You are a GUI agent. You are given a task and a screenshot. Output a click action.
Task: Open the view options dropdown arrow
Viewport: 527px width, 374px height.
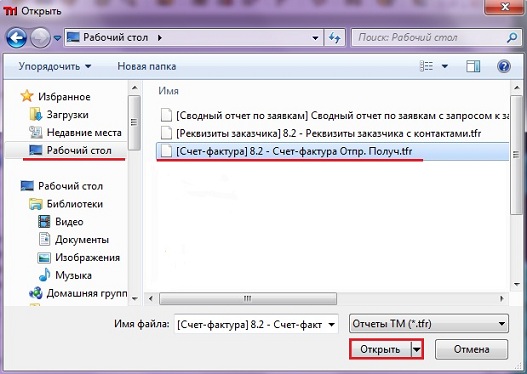tap(444, 66)
